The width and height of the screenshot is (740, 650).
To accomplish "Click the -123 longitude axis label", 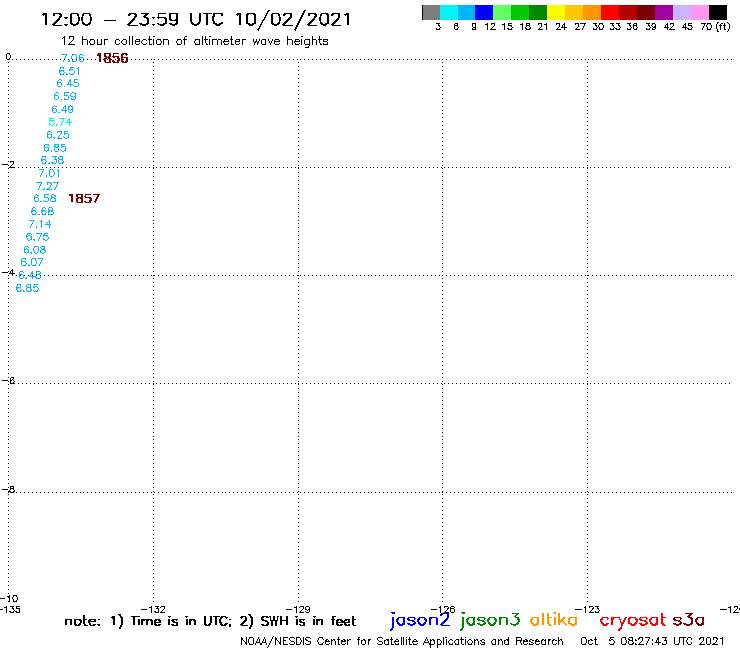I will click(x=588, y=609).
